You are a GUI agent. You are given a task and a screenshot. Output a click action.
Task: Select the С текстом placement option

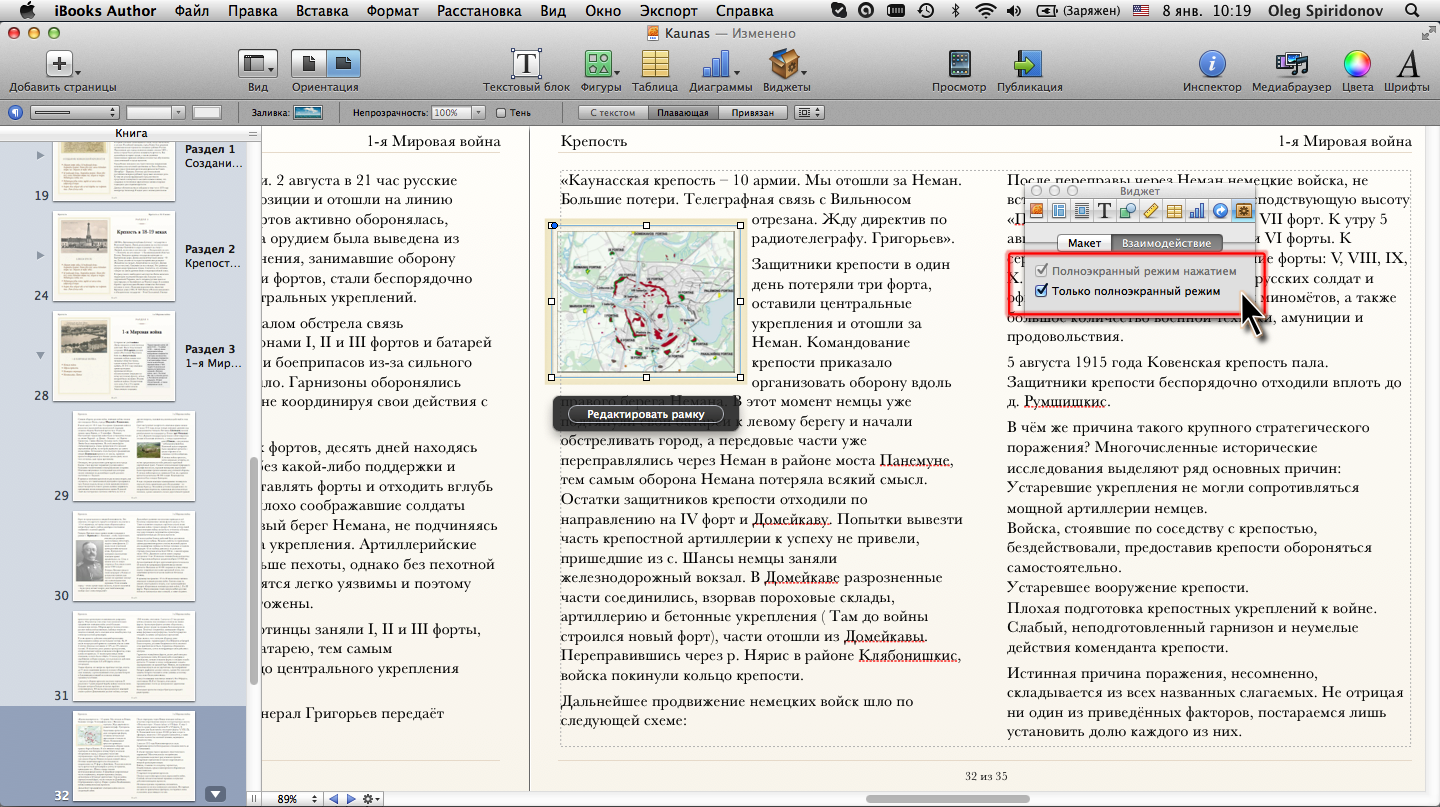pyautogui.click(x=612, y=113)
